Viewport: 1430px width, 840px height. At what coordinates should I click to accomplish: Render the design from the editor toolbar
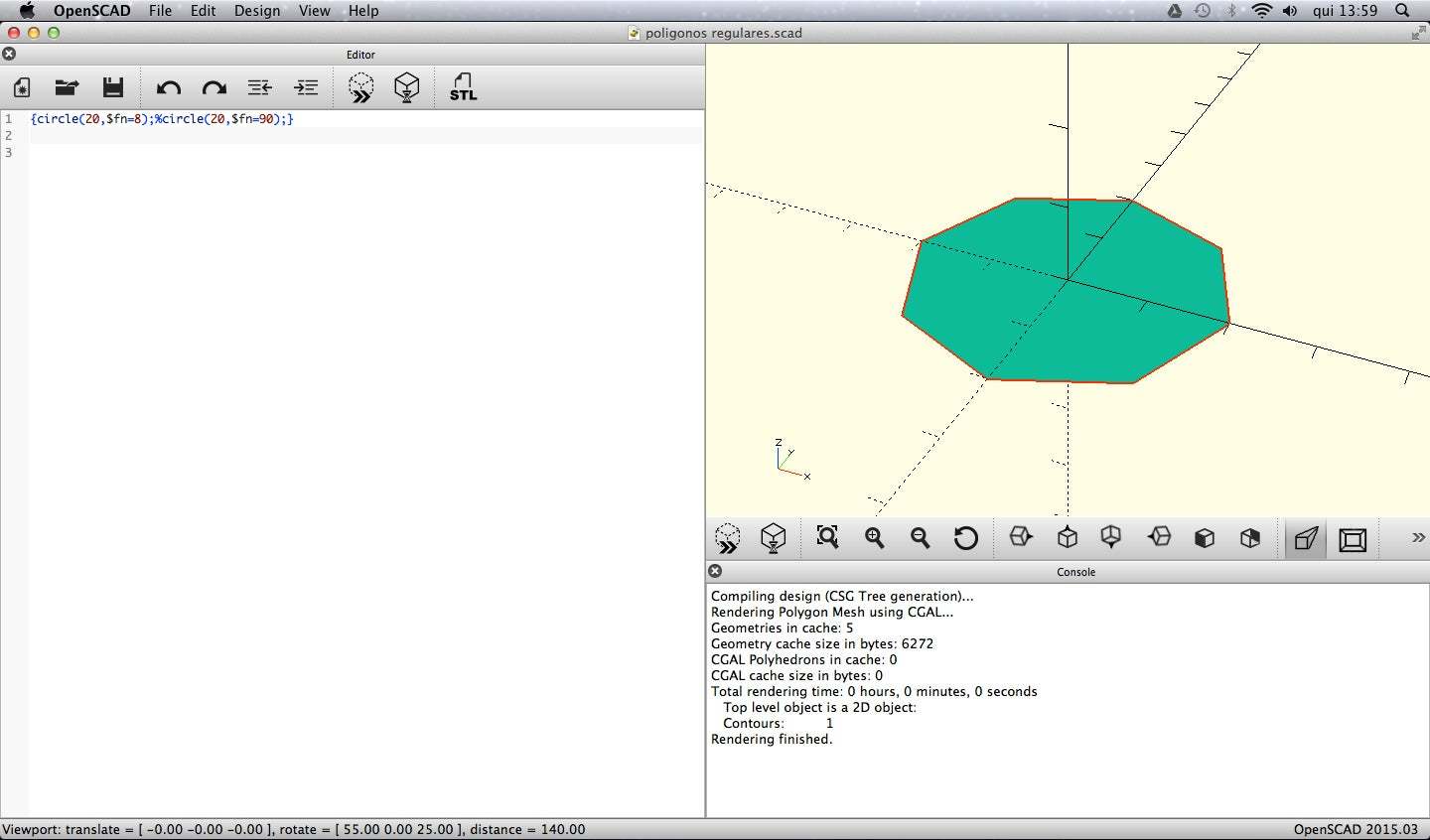click(406, 87)
